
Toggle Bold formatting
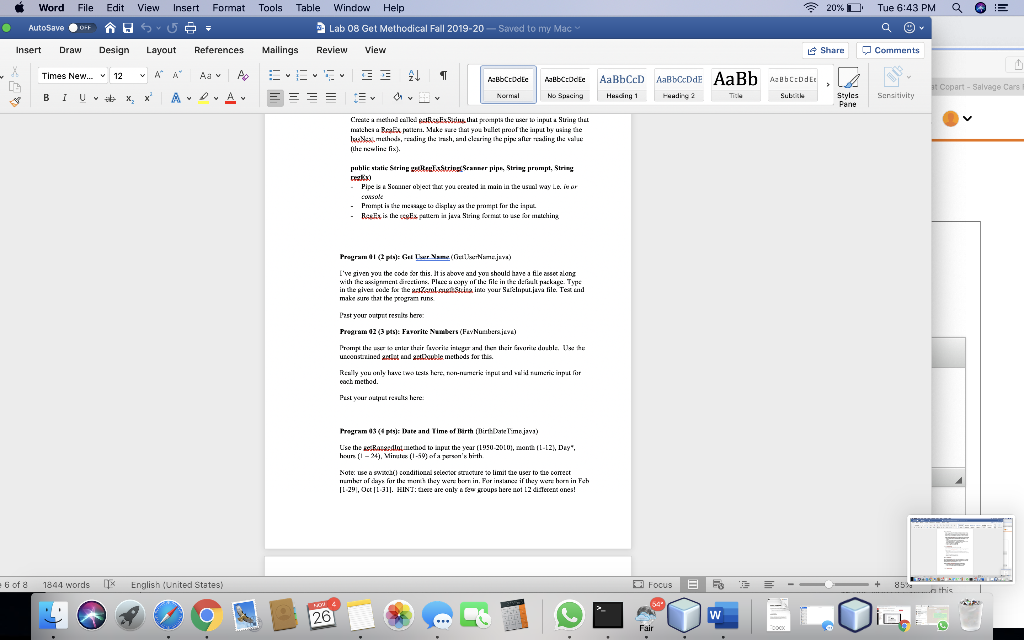[x=46, y=98]
